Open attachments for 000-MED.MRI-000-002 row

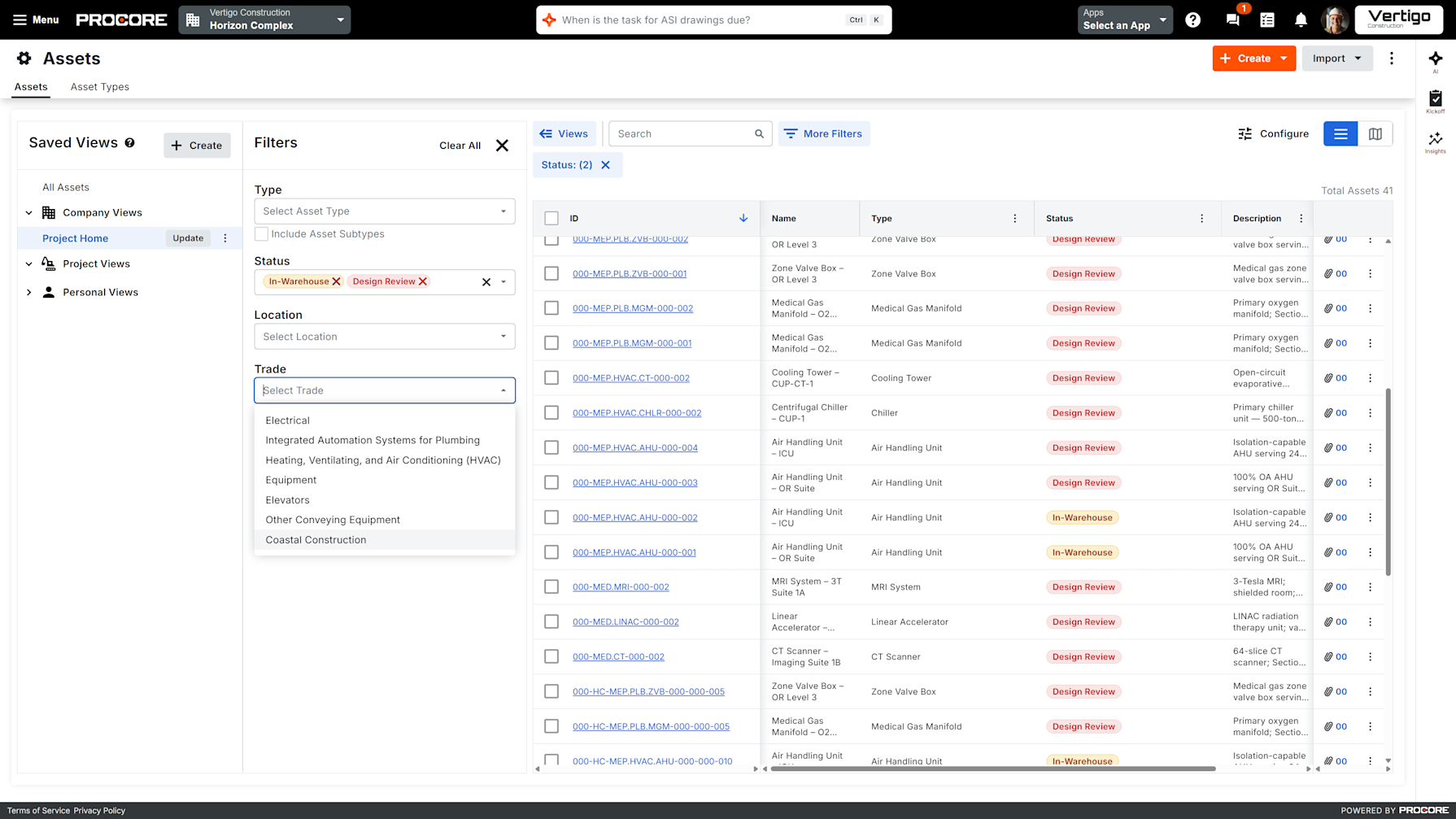1335,587
